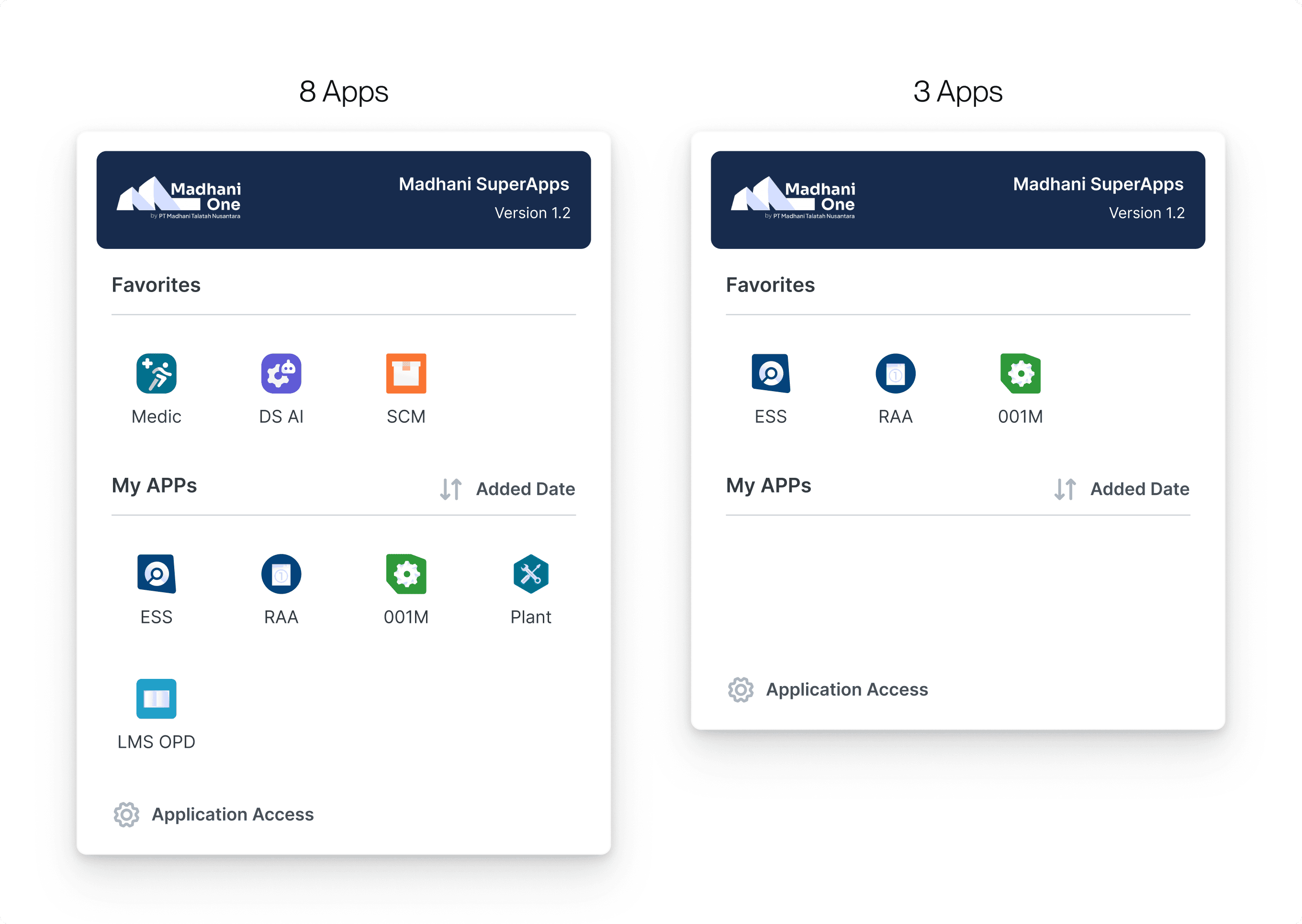Open RAA app in 3 Apps panel Favorites
Image resolution: width=1302 pixels, height=924 pixels.
(895, 374)
